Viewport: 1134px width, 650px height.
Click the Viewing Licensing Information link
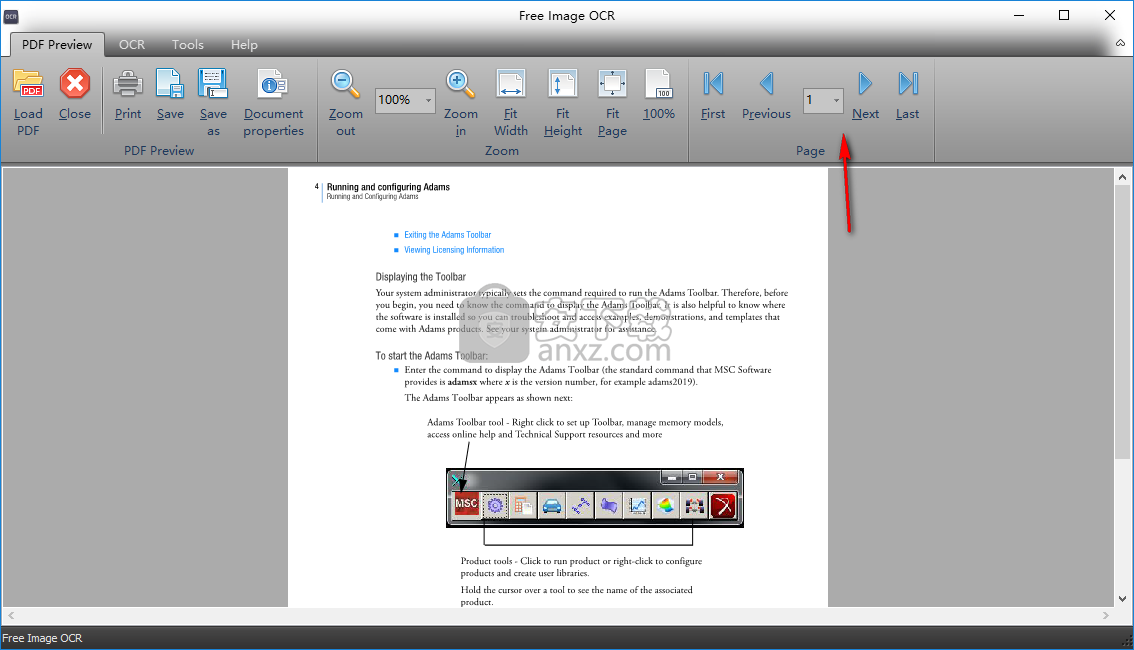pos(454,250)
